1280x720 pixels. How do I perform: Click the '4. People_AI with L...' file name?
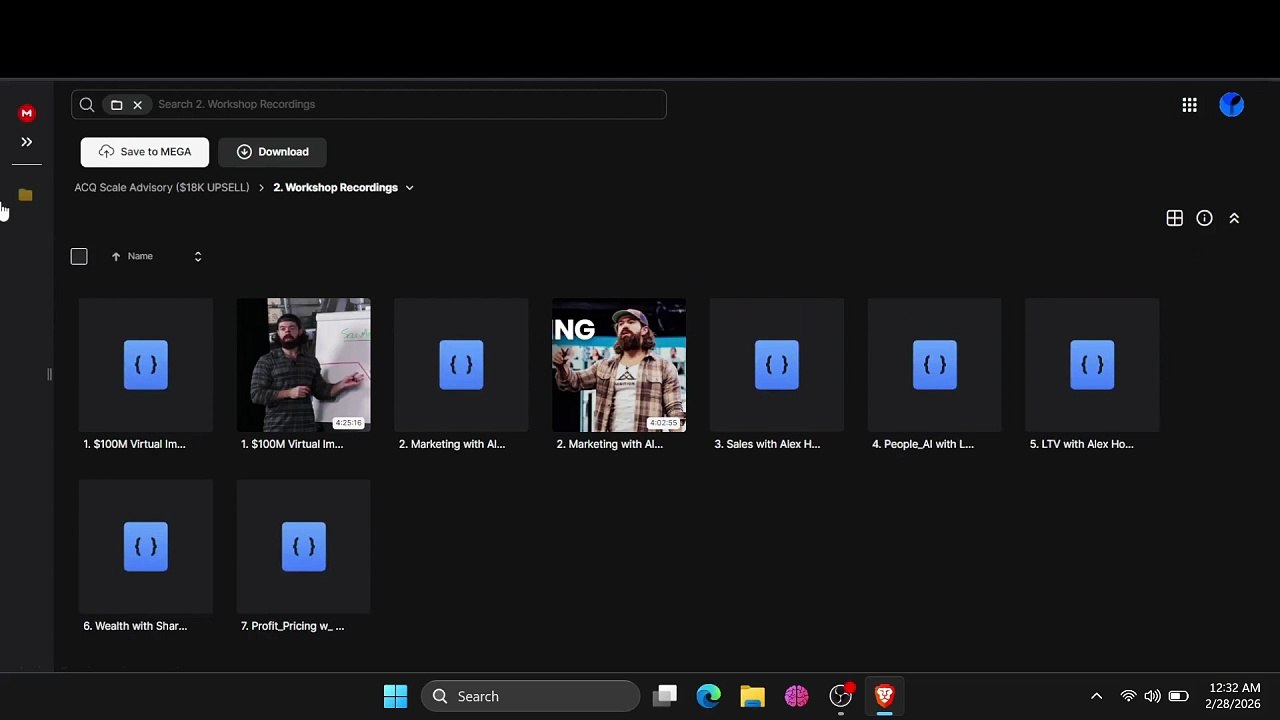[923, 444]
